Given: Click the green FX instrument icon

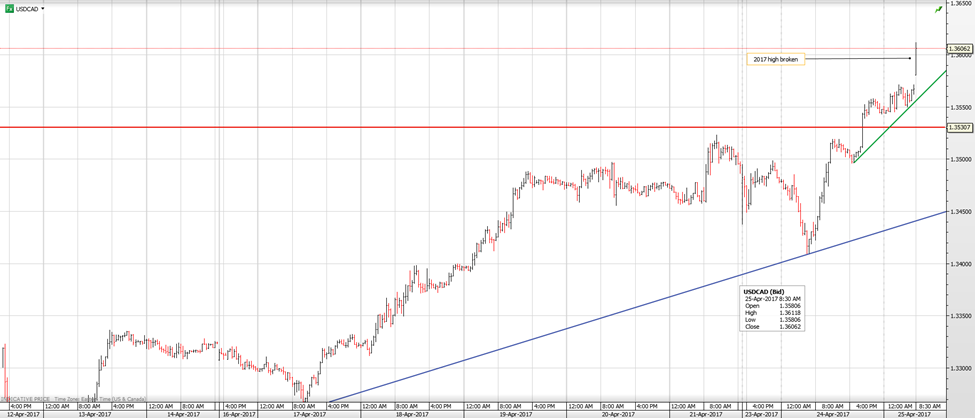Looking at the screenshot, I should click(x=8, y=8).
